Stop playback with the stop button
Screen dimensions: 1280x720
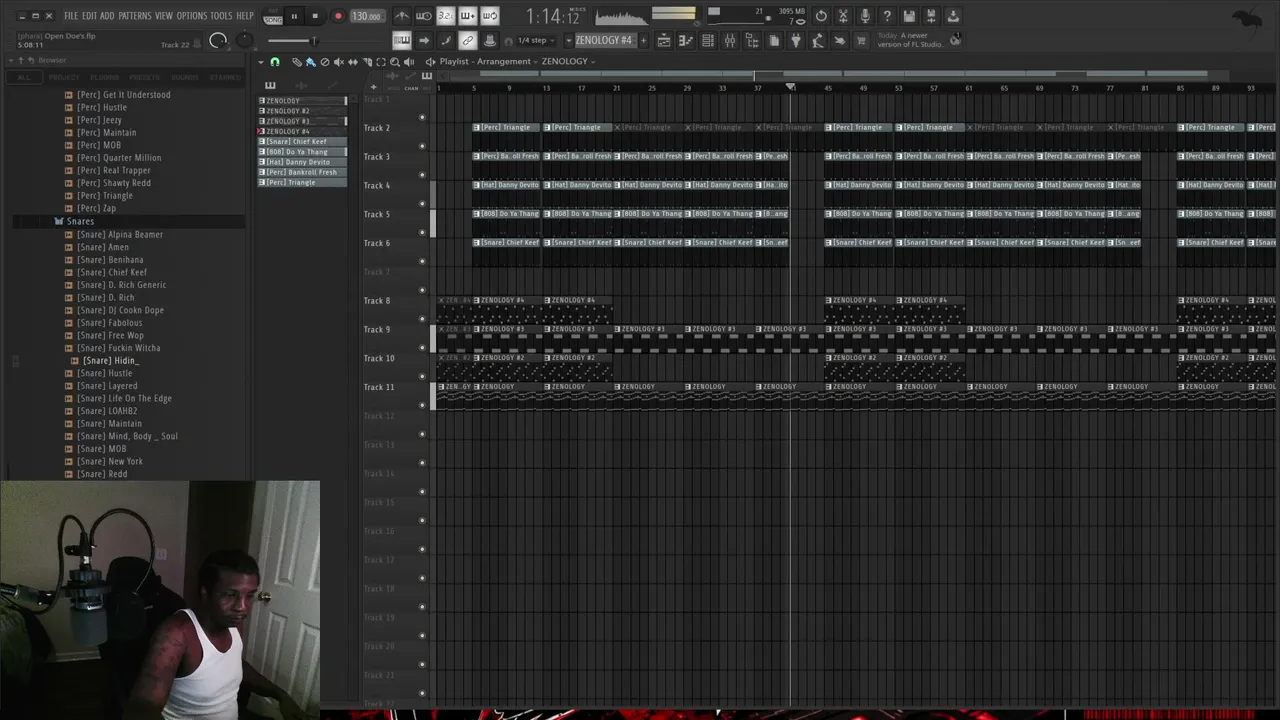coord(315,16)
